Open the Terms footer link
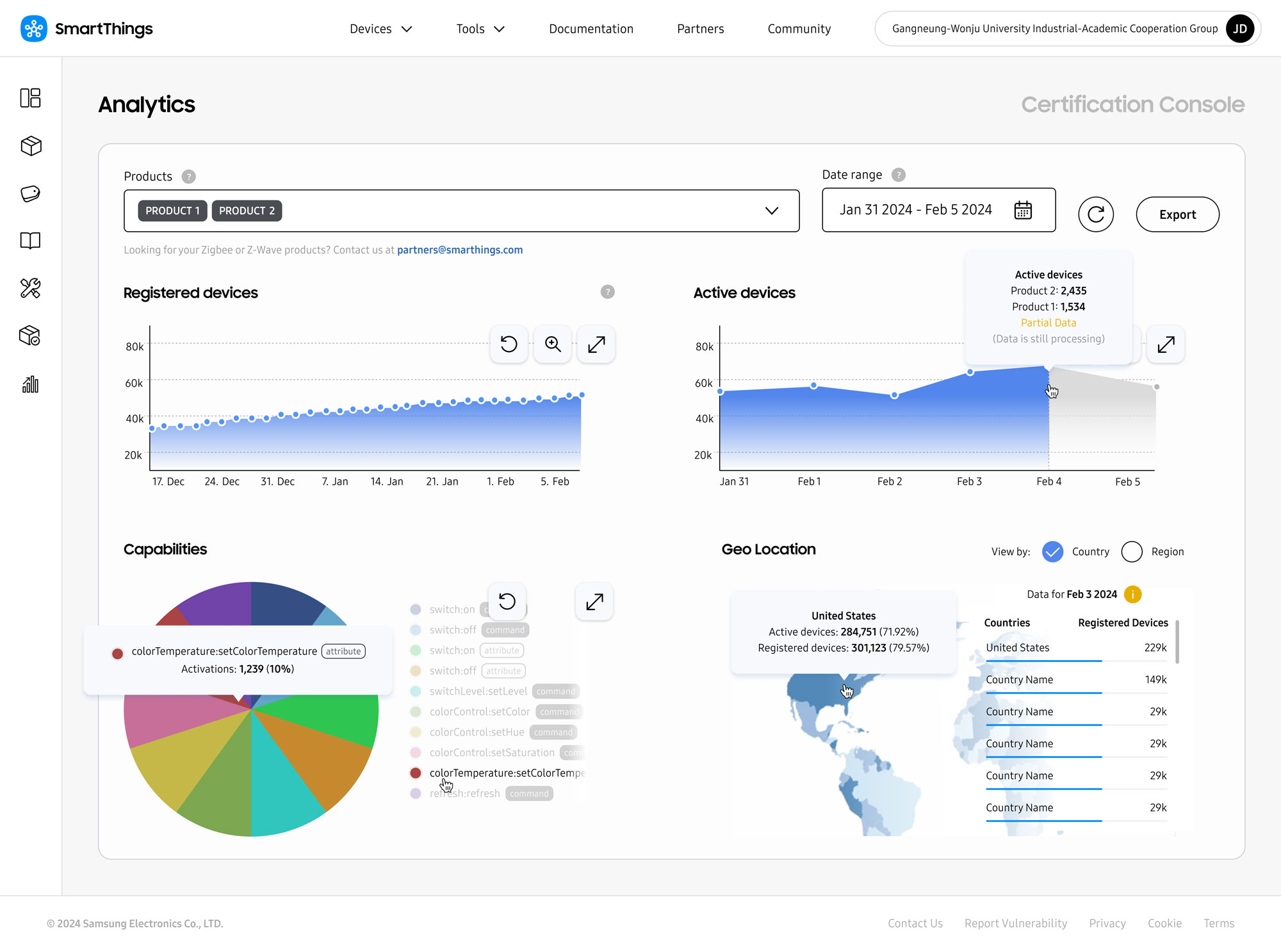Screen dimensions: 1281x952 coord(1219,923)
